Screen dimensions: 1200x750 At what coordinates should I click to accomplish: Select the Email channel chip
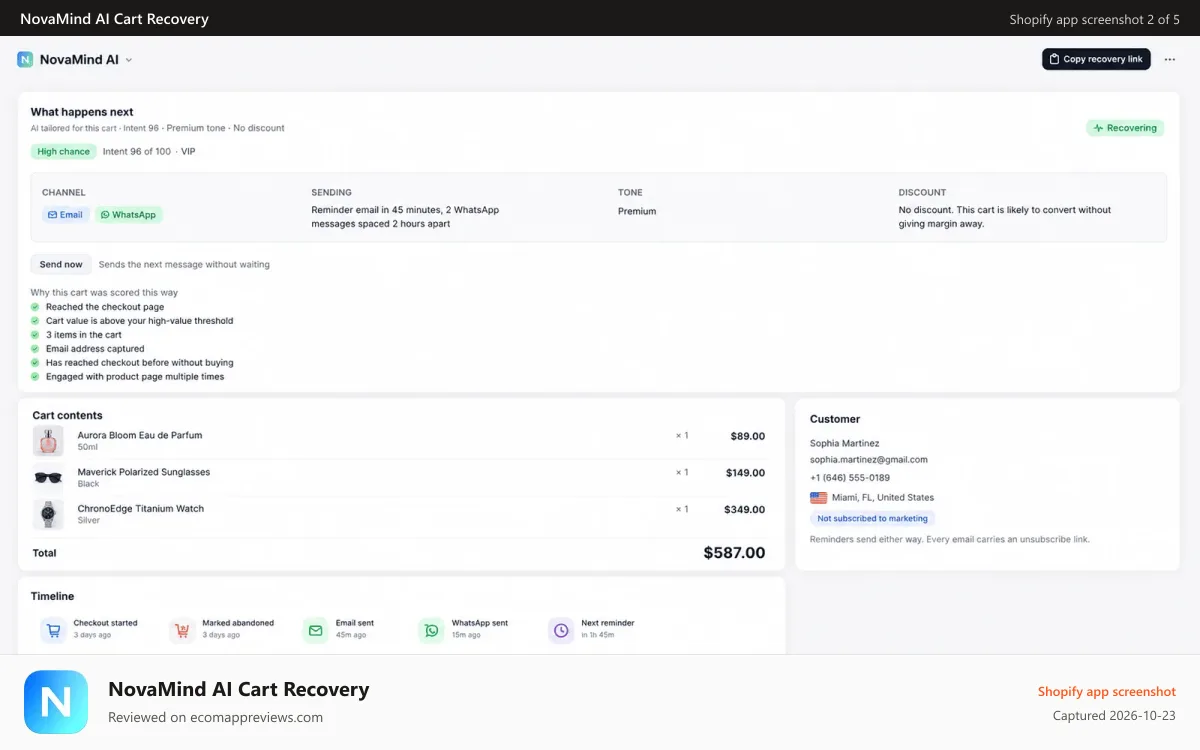click(x=65, y=215)
